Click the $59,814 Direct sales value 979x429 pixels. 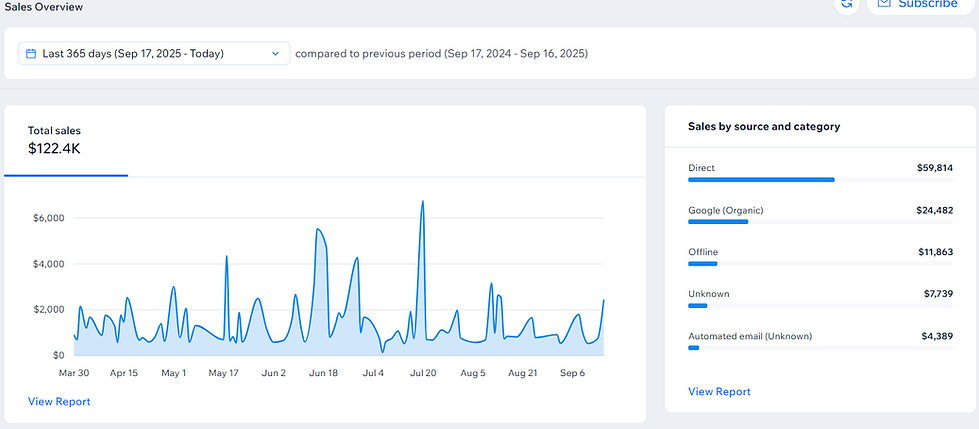(935, 168)
